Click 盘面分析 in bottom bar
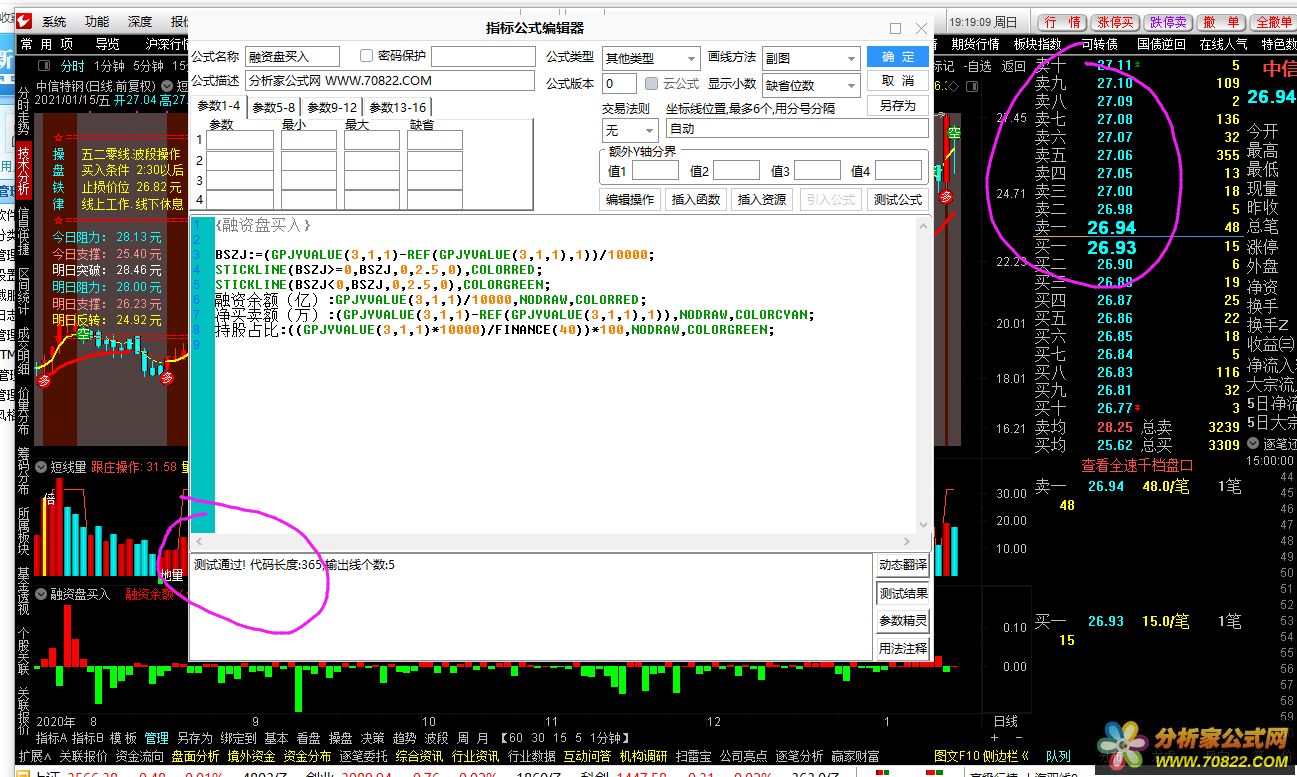Image resolution: width=1297 pixels, height=777 pixels. [195, 756]
